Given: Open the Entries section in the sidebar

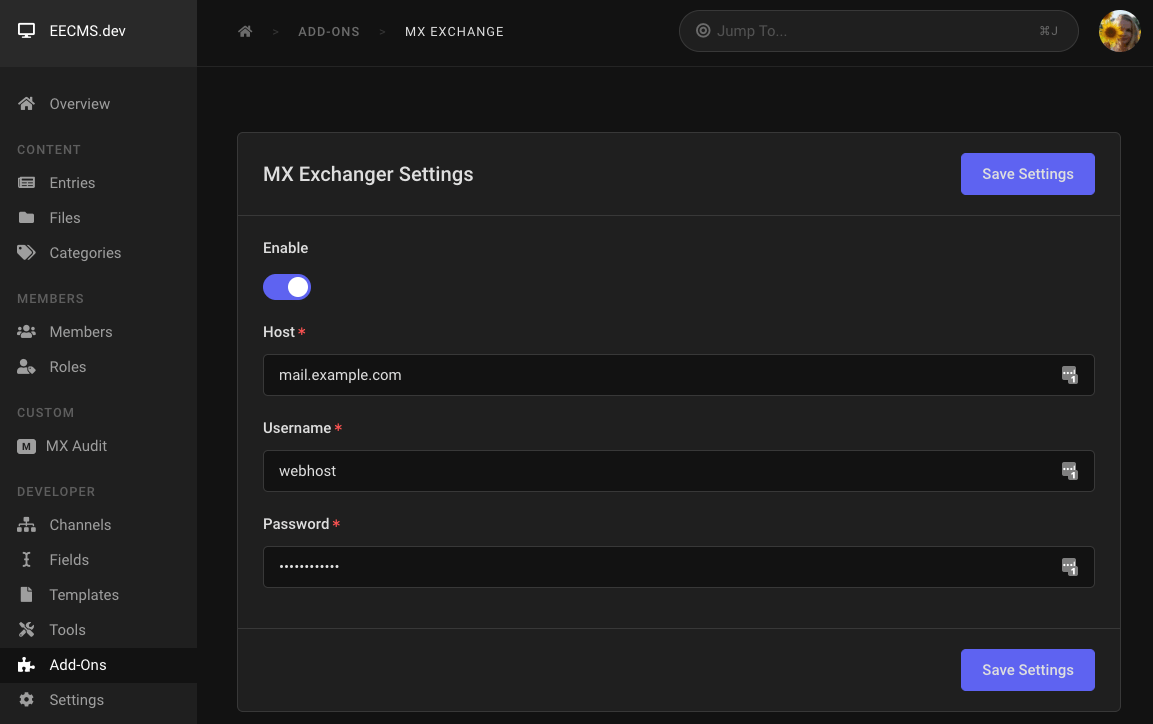Looking at the screenshot, I should [x=72, y=182].
